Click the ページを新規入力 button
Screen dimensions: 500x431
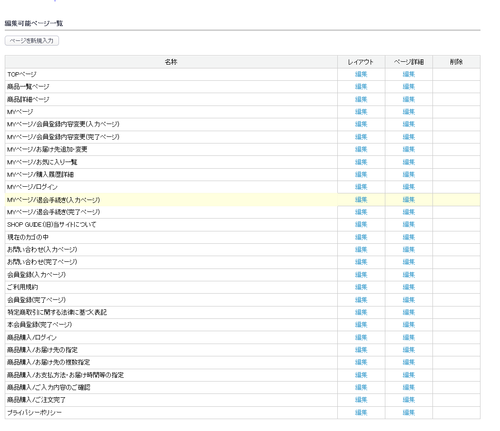[x=32, y=41]
